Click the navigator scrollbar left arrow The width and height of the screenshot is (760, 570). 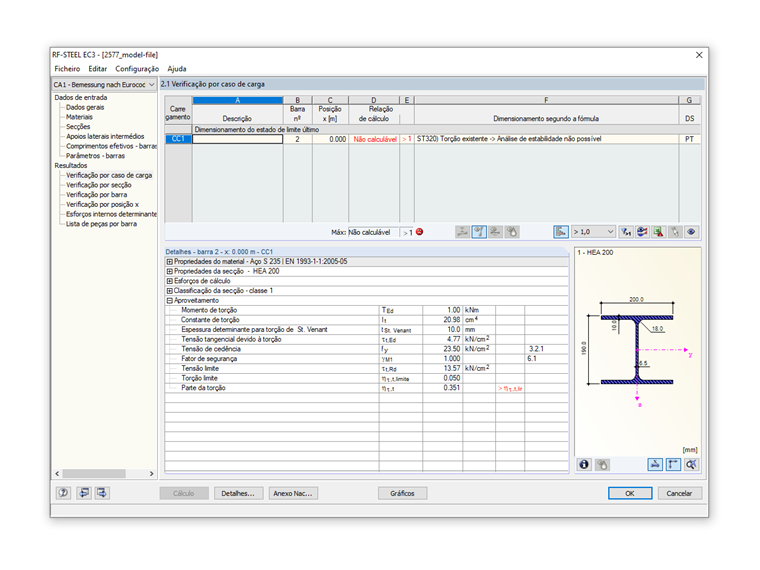(57, 474)
